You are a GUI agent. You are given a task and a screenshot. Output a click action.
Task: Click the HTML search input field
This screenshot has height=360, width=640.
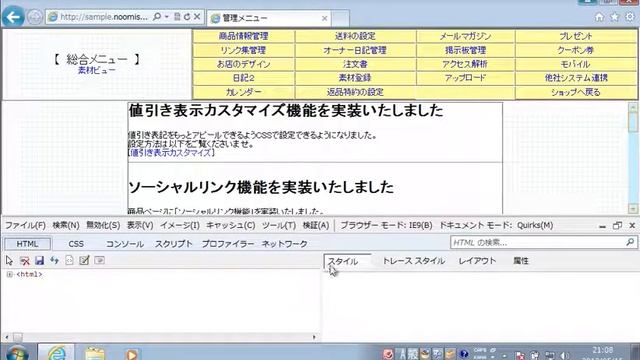(x=538, y=242)
